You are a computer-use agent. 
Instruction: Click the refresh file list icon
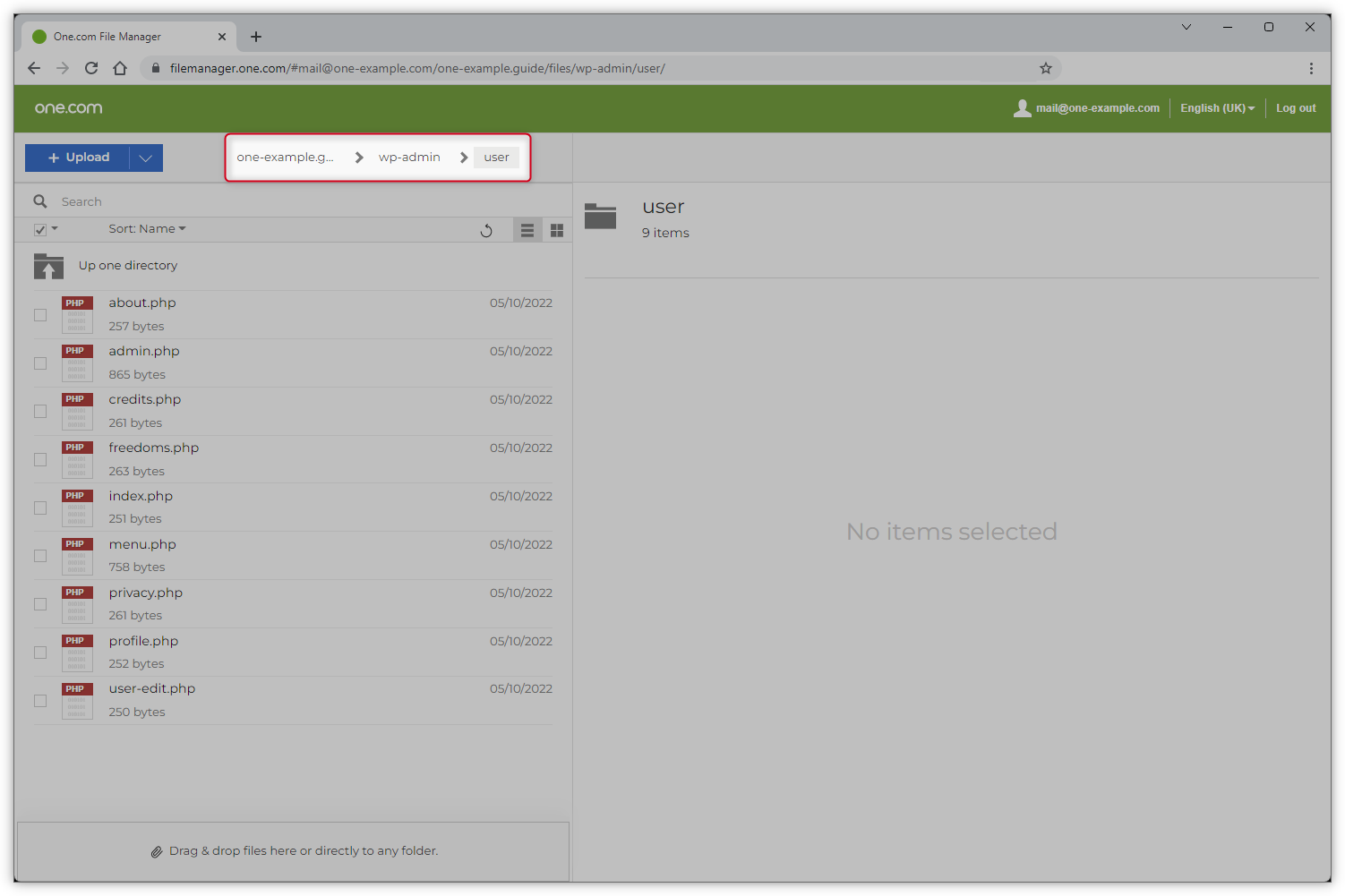[x=486, y=231]
